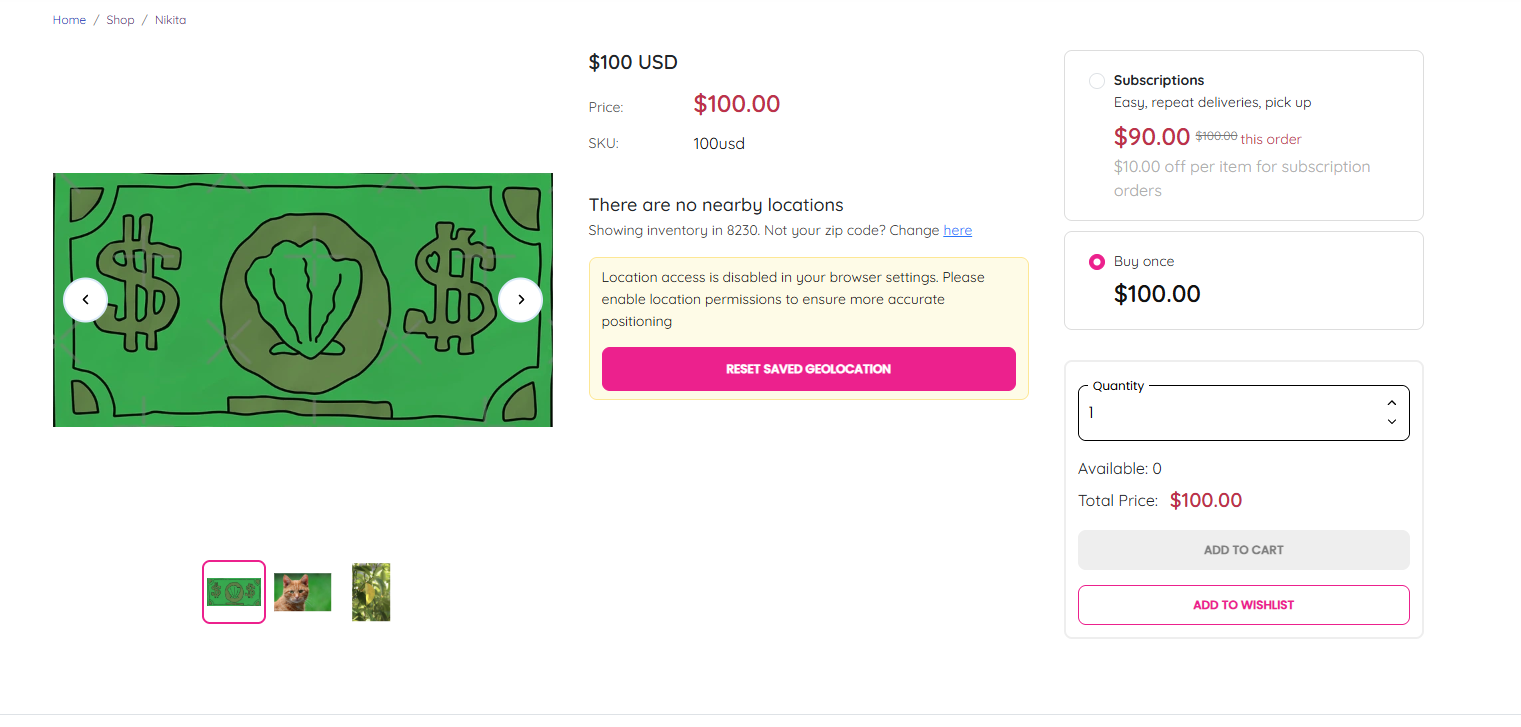
Task: Decrease quantity with the down chevron
Action: 1391,422
